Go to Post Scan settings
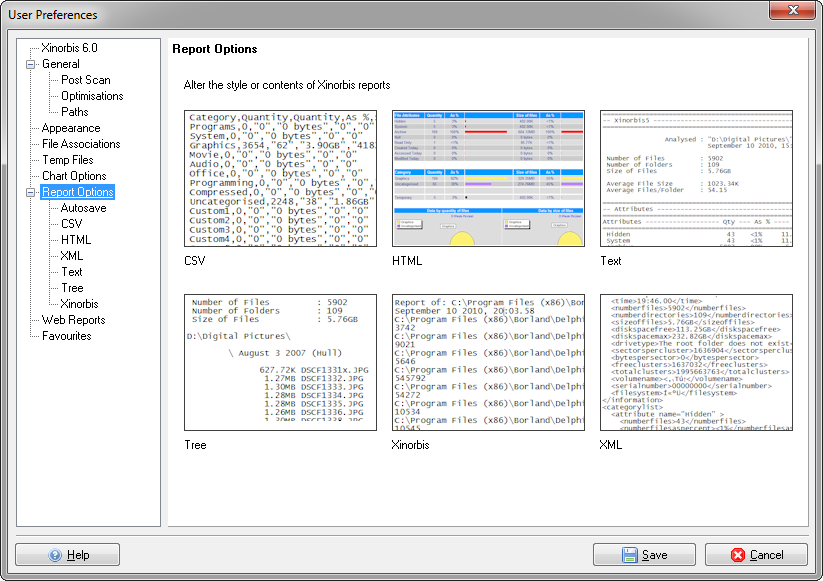 [86, 80]
